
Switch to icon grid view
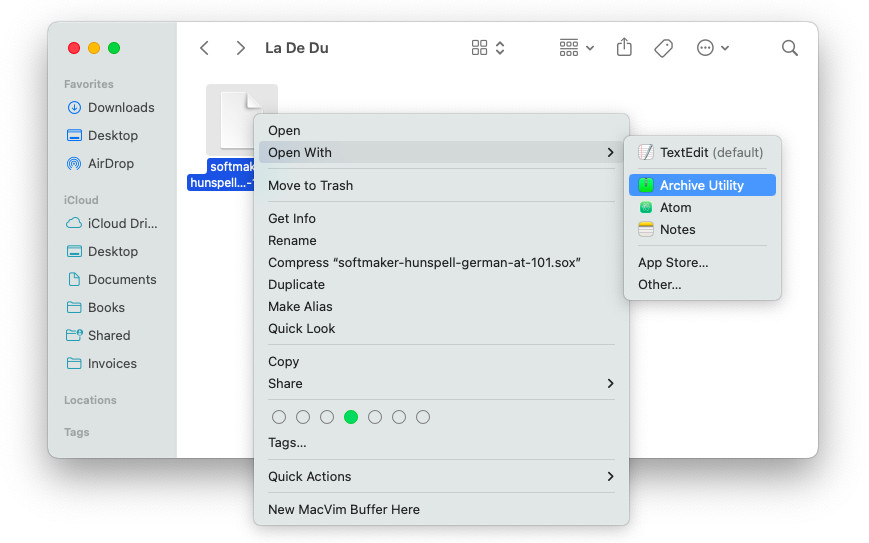coord(479,48)
